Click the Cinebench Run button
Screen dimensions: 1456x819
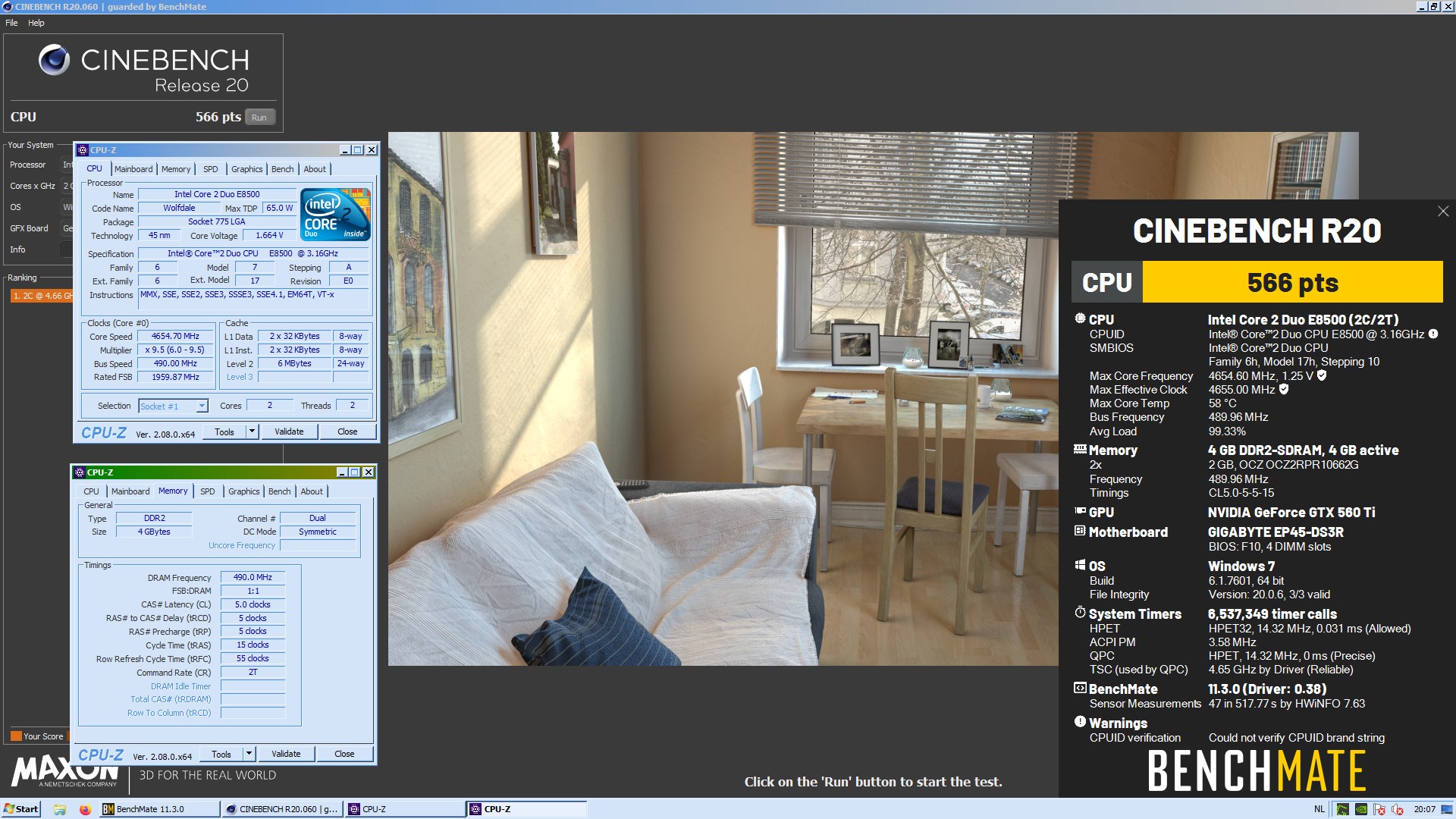point(259,118)
